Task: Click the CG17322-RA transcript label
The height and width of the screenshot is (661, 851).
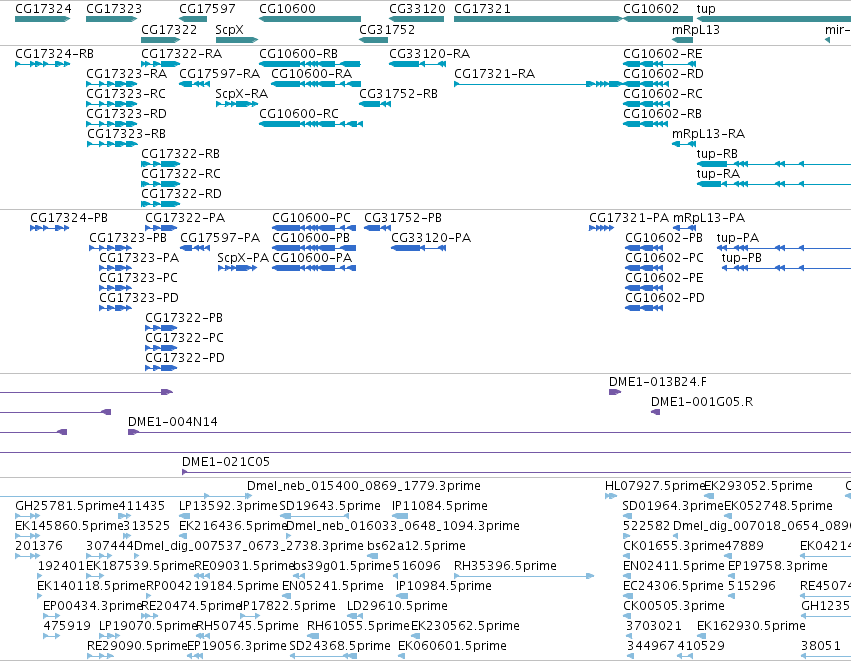Action: (x=182, y=54)
